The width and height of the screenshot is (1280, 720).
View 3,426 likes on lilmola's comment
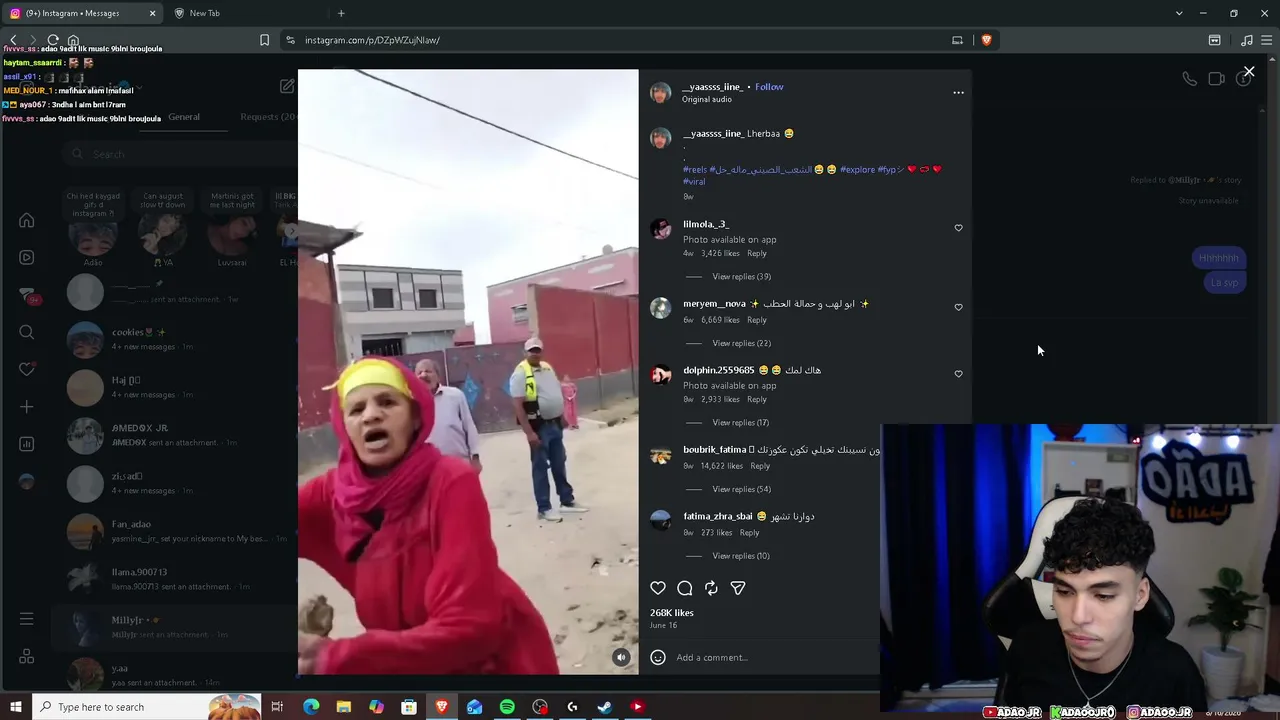click(720, 253)
